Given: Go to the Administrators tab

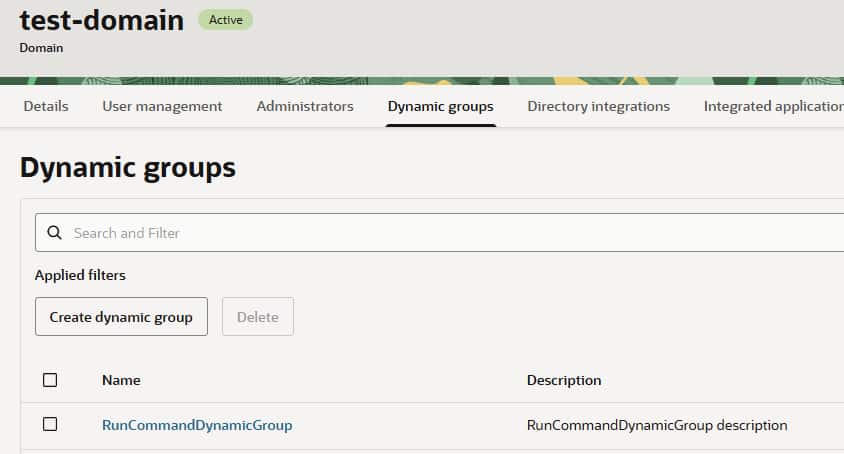Looking at the screenshot, I should (305, 106).
